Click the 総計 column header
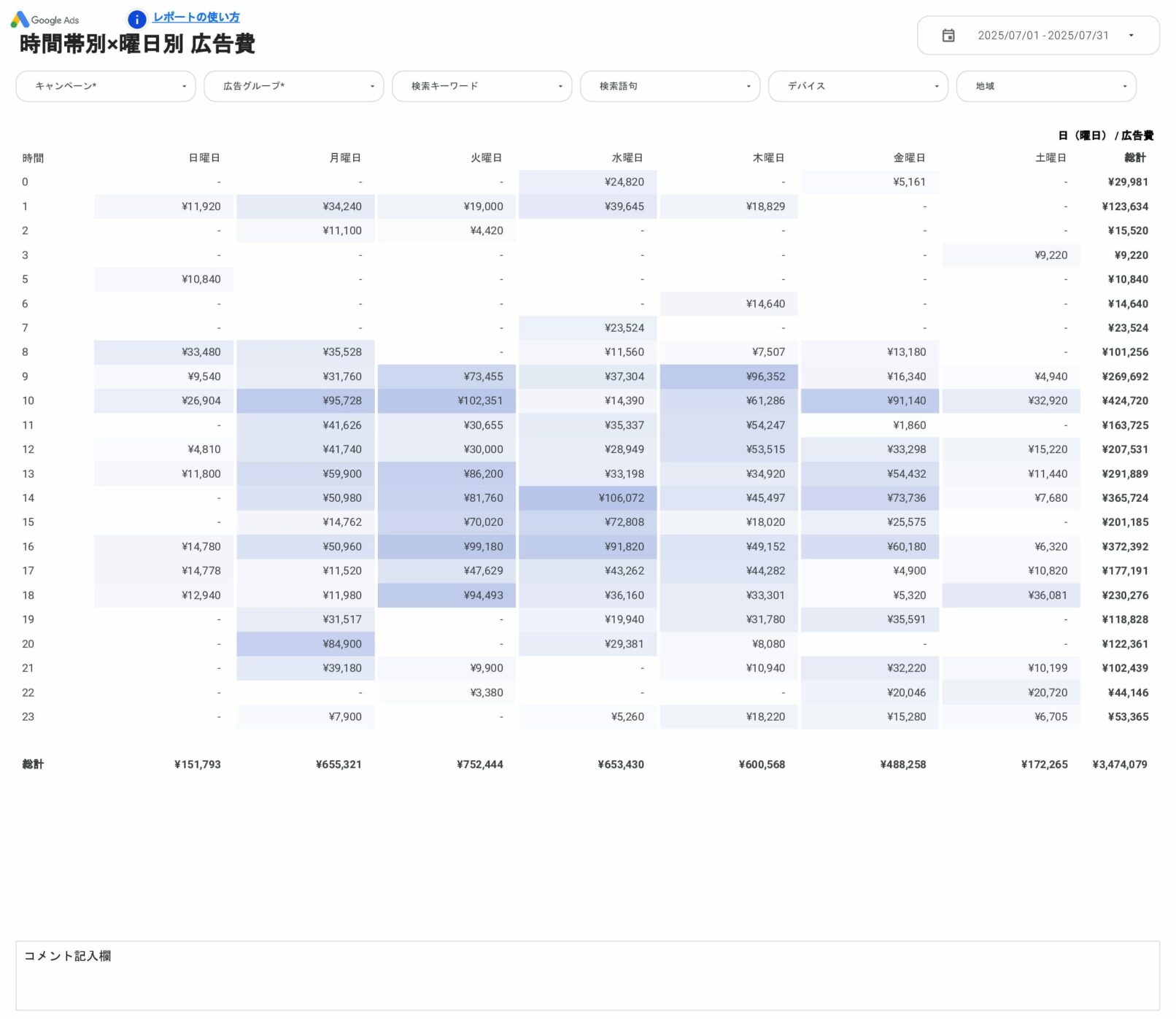 [1134, 158]
